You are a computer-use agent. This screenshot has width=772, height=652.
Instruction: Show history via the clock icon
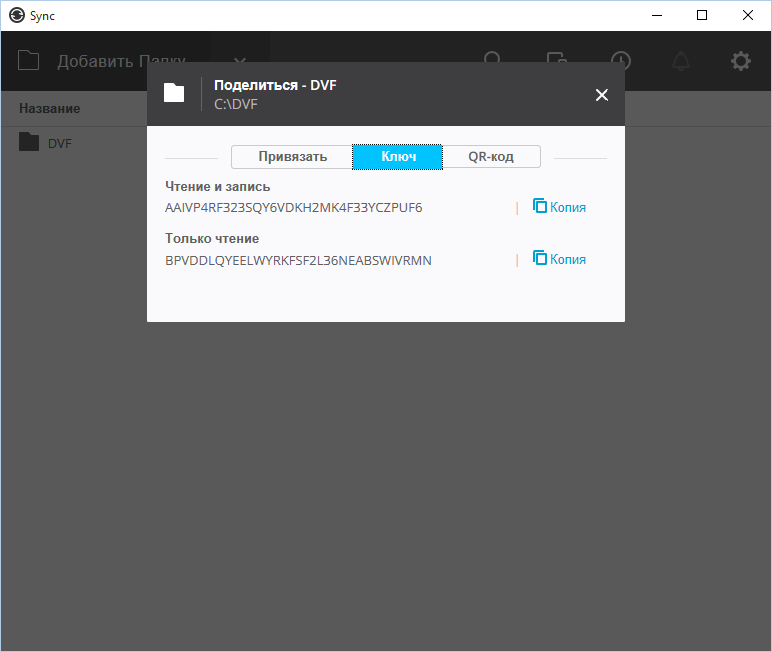click(621, 61)
